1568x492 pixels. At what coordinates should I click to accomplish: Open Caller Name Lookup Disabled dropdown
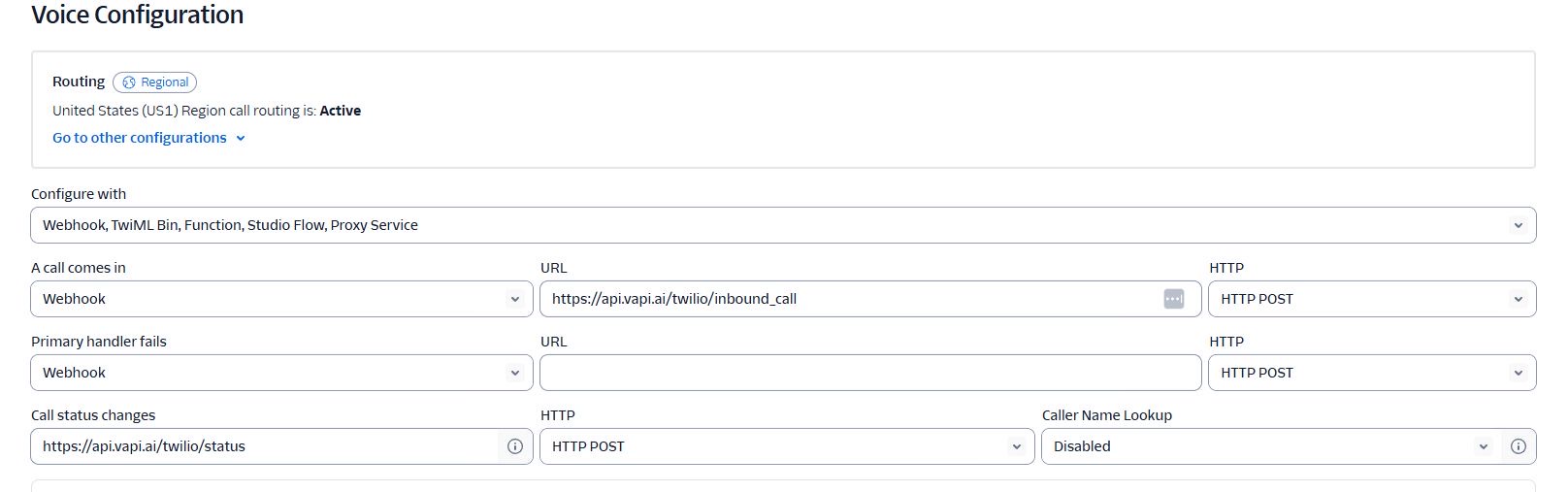(x=1269, y=446)
